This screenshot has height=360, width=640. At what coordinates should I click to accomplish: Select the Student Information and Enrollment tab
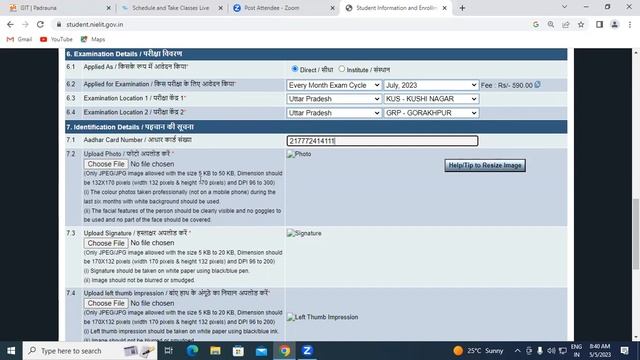tap(396, 8)
